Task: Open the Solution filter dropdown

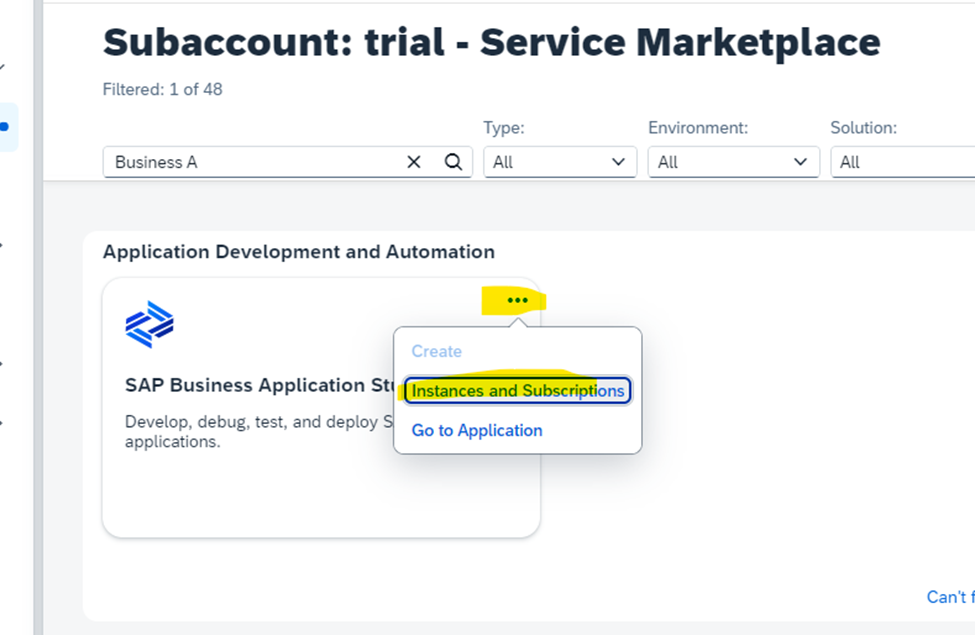Action: pyautogui.click(x=903, y=162)
